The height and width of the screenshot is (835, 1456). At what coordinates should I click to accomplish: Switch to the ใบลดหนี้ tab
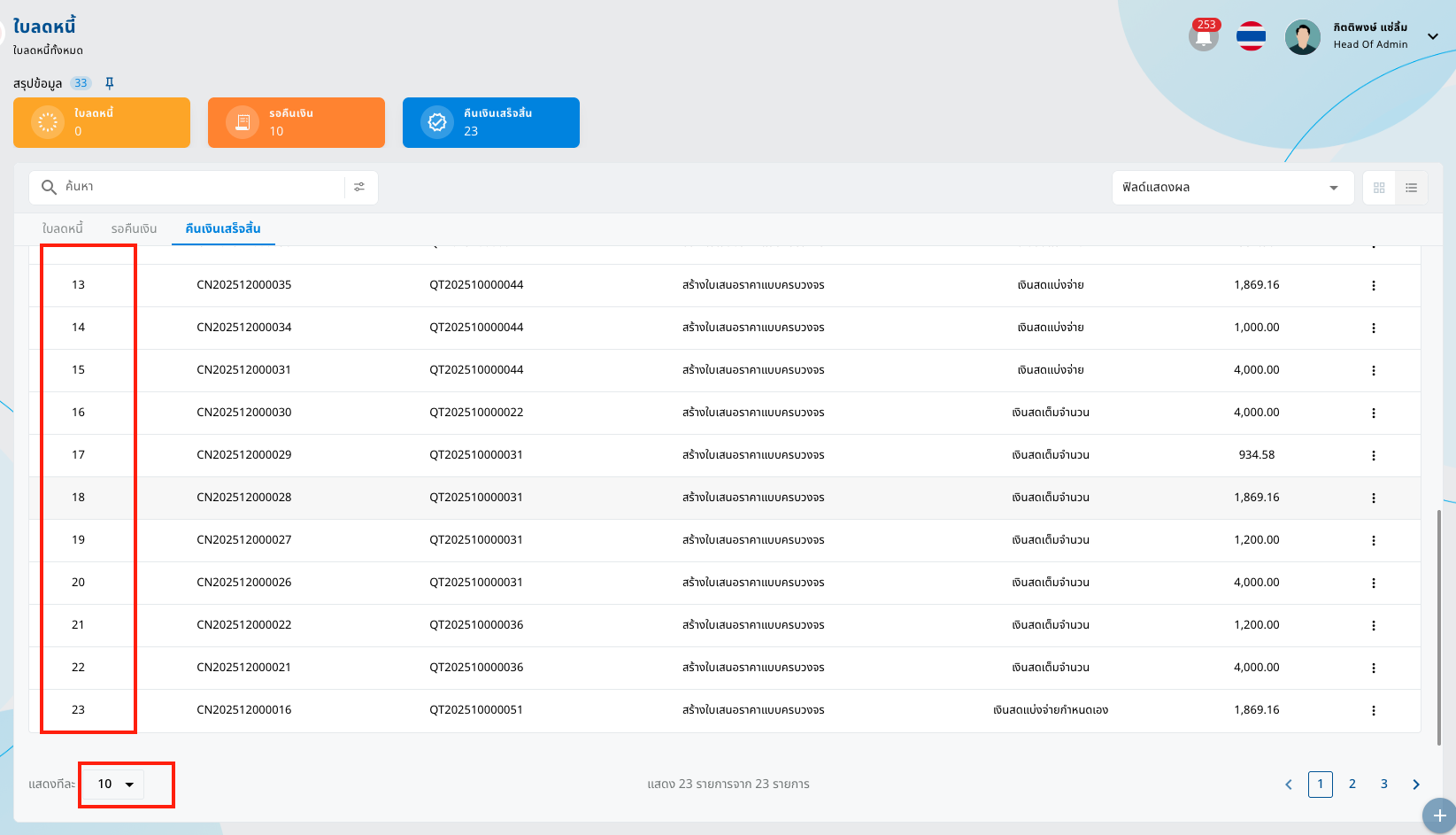[x=62, y=228]
